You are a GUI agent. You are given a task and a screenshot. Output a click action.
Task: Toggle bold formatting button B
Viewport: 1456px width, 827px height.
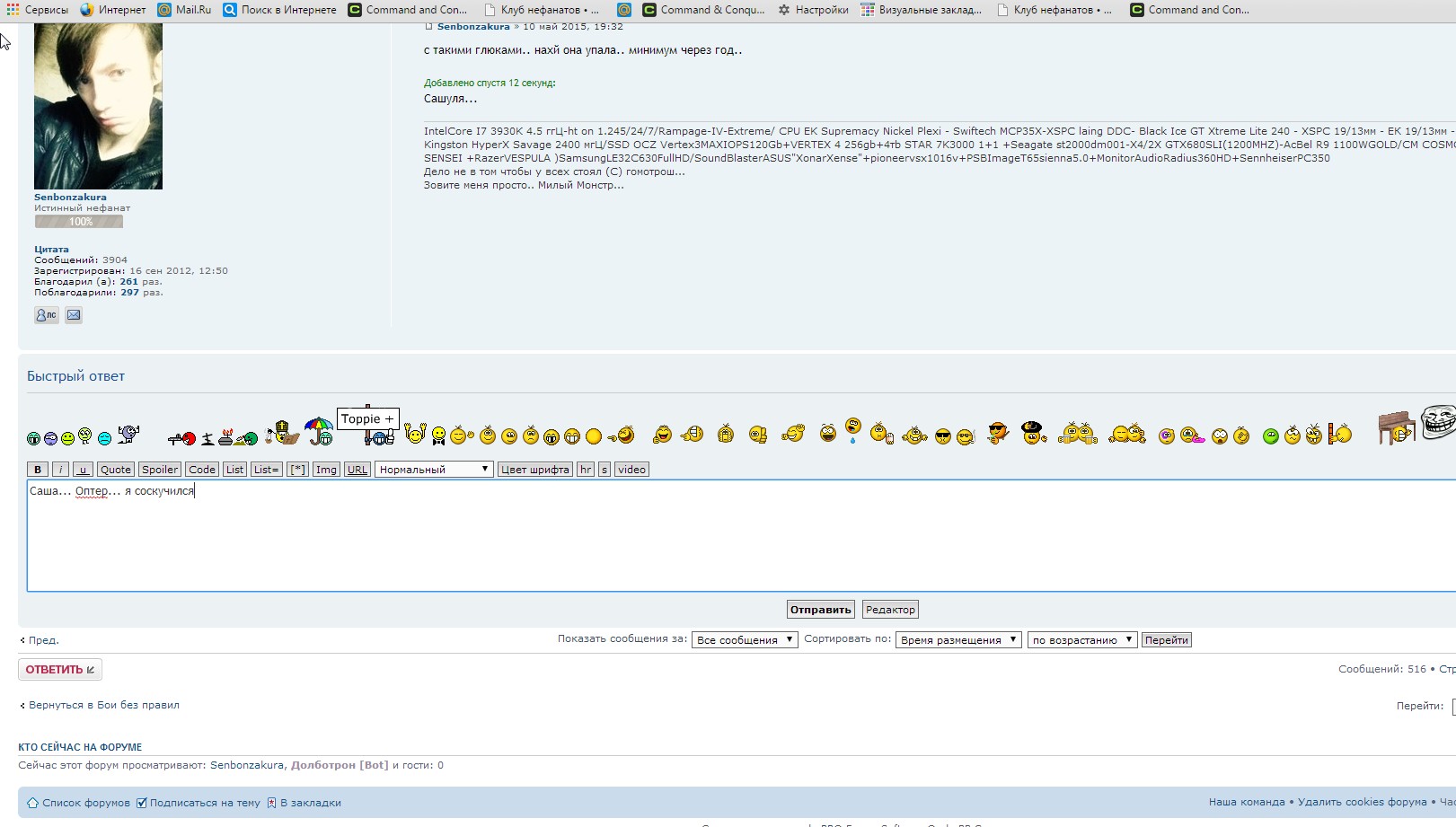click(x=38, y=470)
